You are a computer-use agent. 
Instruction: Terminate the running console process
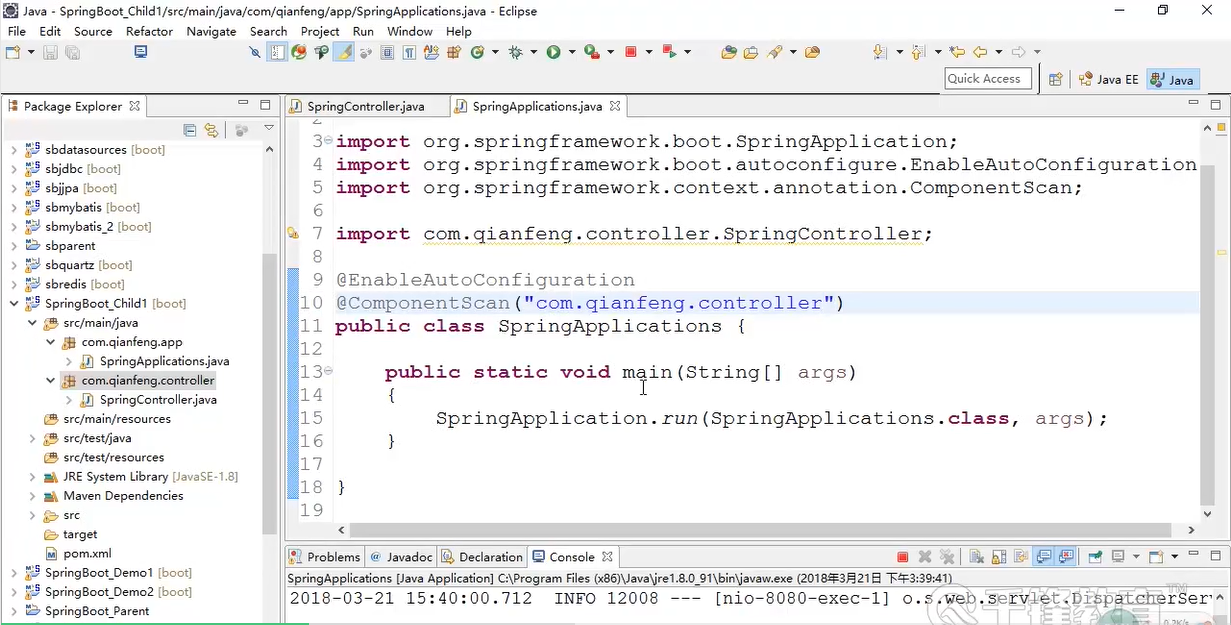click(902, 557)
